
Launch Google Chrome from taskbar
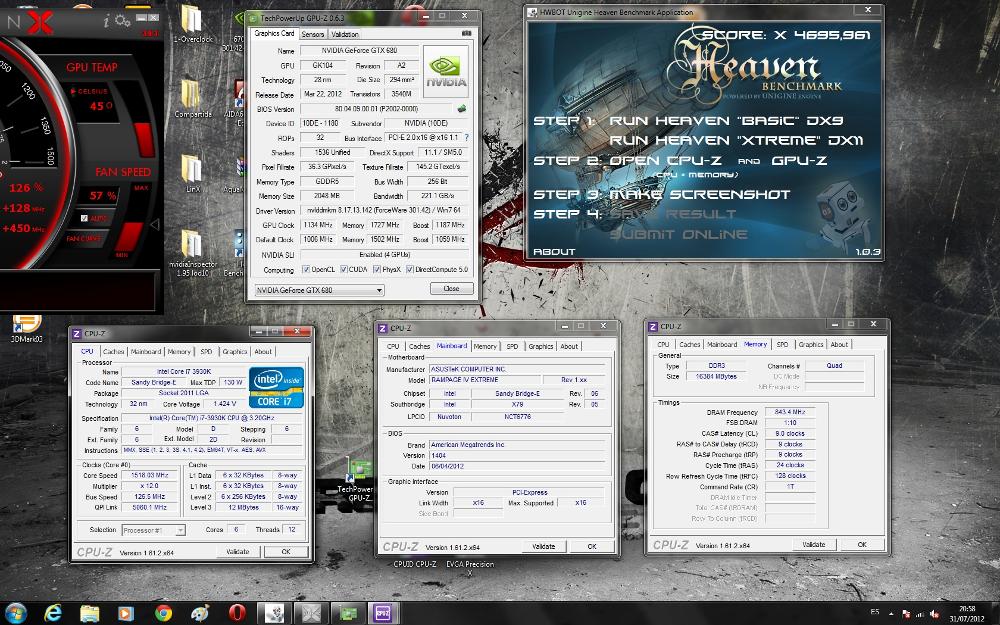tap(163, 614)
